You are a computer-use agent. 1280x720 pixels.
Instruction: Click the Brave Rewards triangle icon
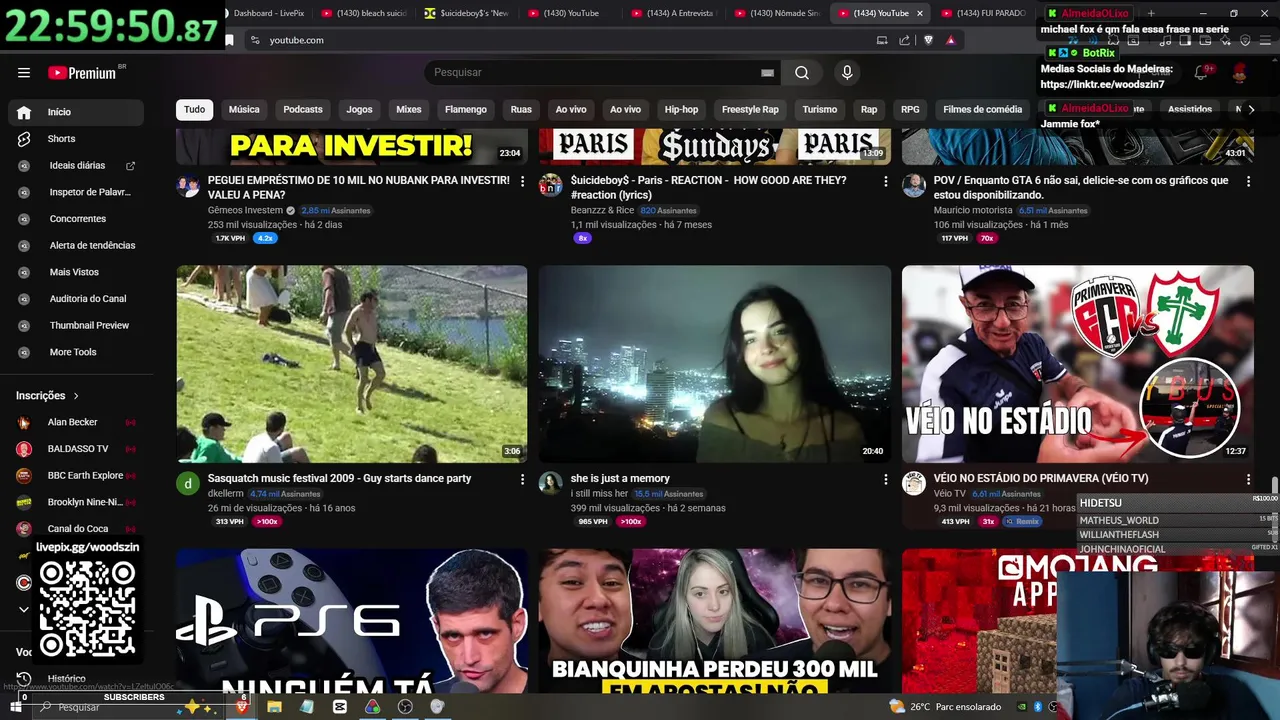(950, 40)
